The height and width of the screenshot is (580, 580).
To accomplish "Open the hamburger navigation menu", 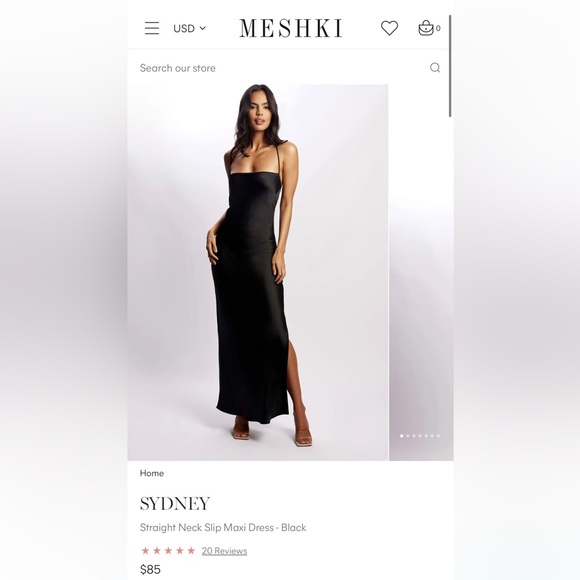I will pos(152,28).
